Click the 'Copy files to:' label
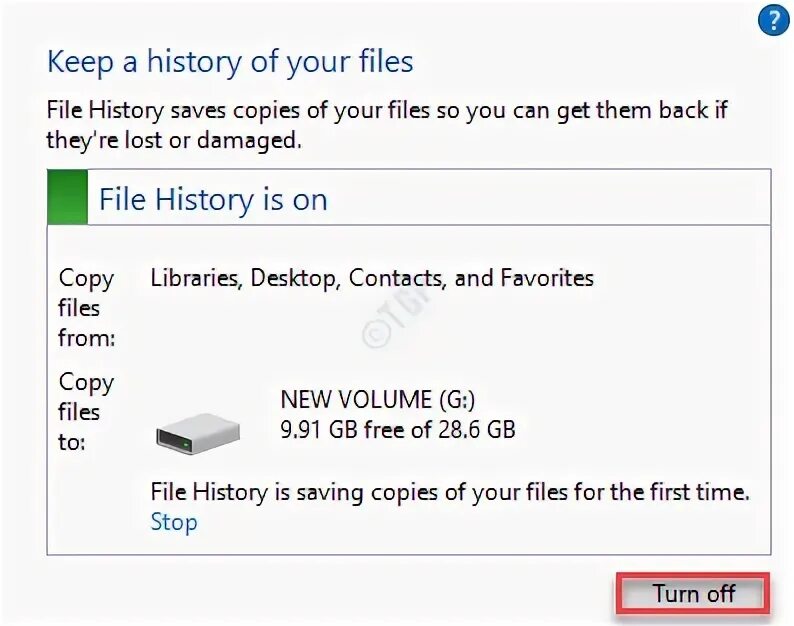The image size is (794, 626). pyautogui.click(x=86, y=411)
